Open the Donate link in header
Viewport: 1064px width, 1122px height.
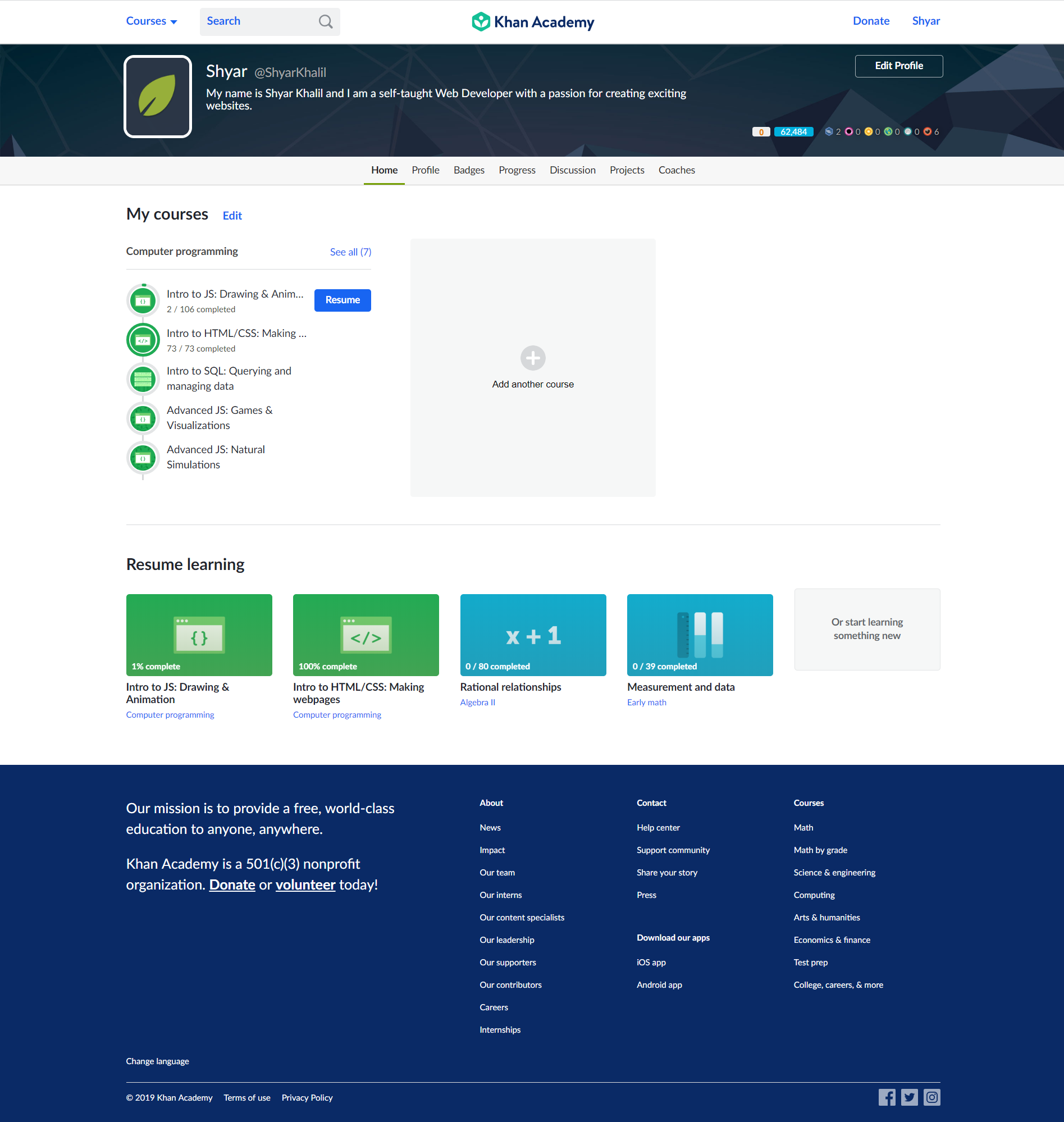871,21
